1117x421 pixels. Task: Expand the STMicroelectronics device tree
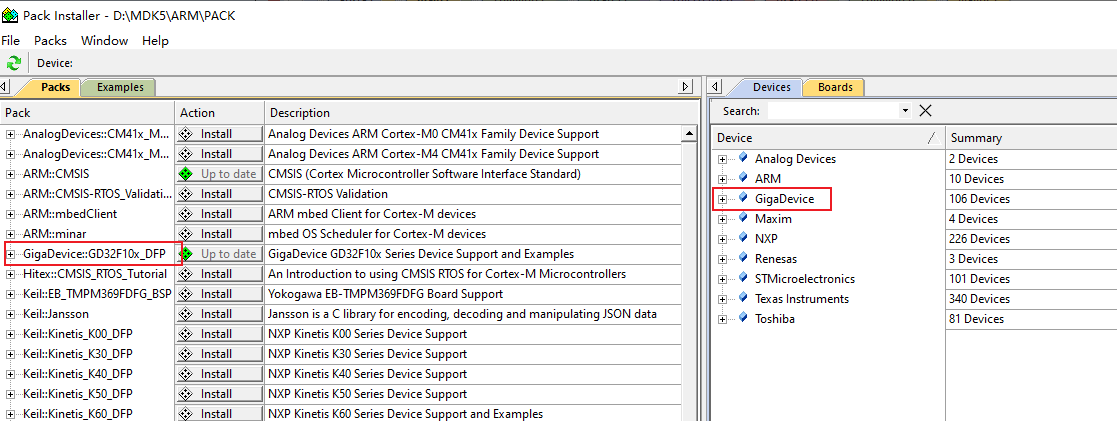(722, 279)
